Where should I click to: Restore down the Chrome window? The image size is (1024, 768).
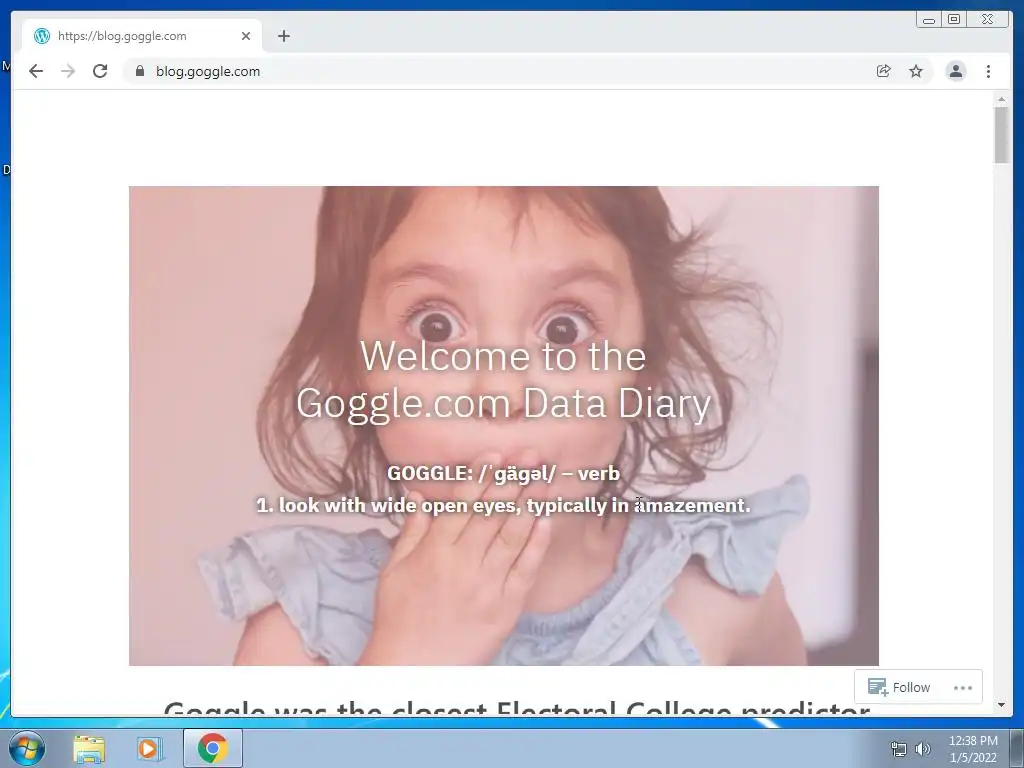pyautogui.click(x=954, y=20)
